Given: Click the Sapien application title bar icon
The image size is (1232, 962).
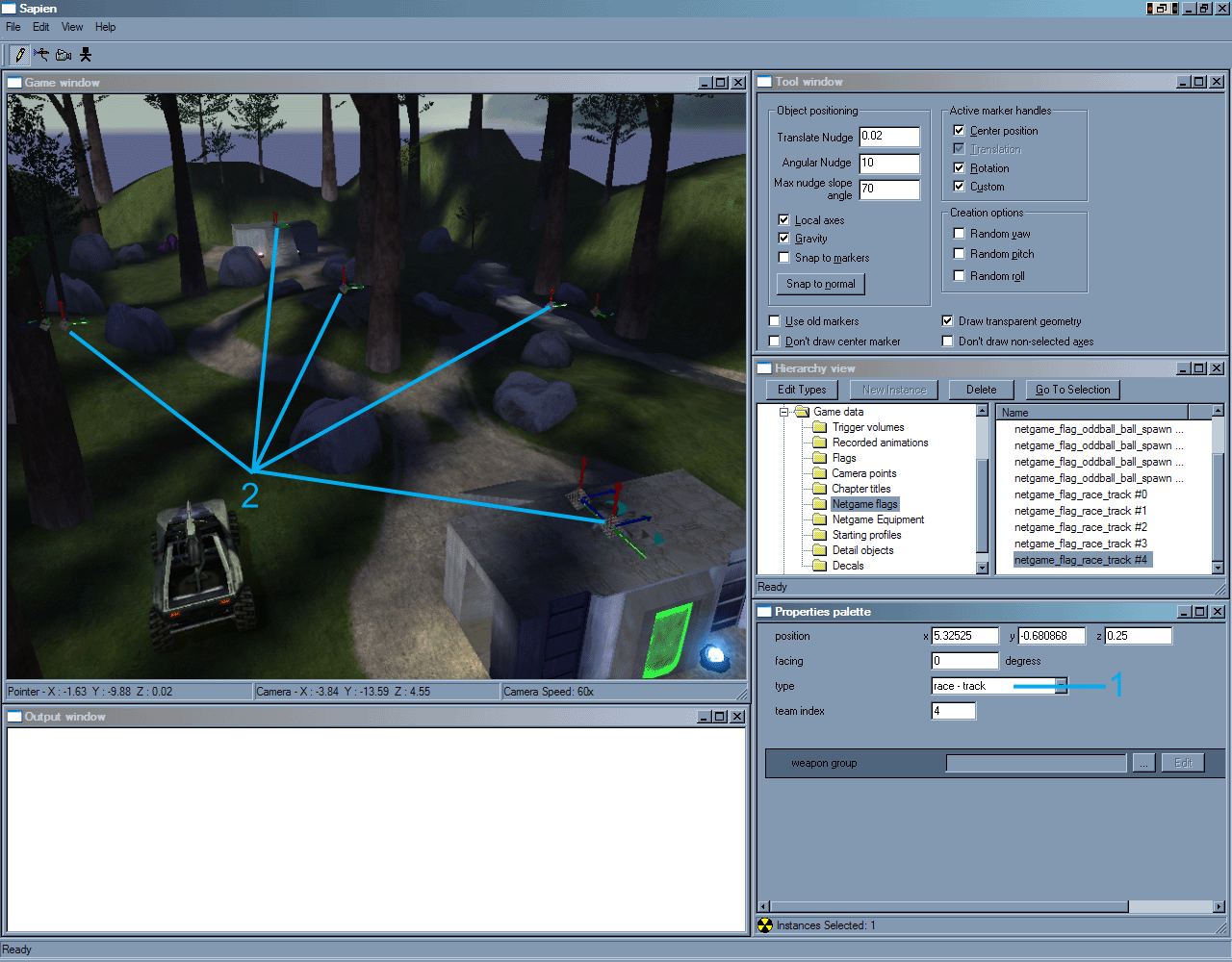Looking at the screenshot, I should tap(9, 9).
